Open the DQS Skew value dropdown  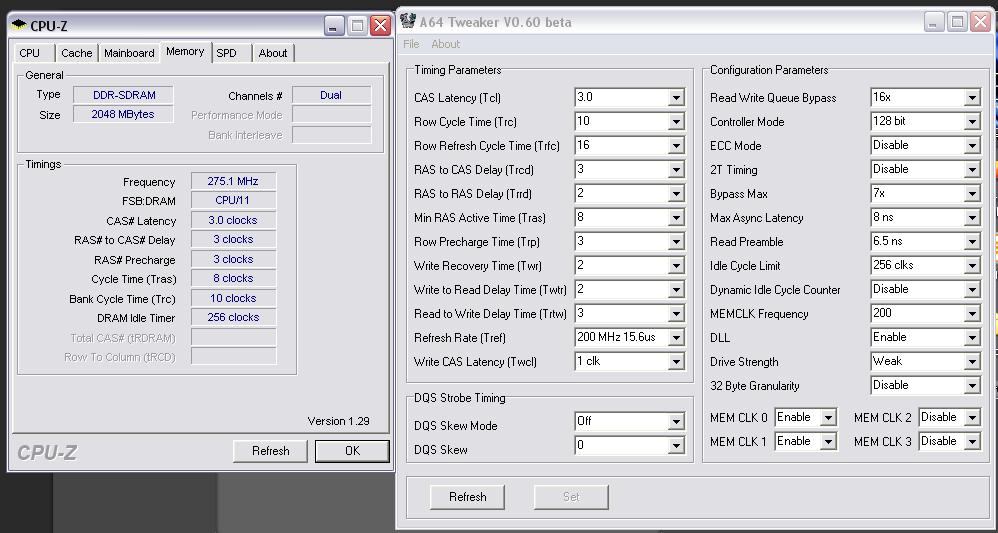[676, 446]
